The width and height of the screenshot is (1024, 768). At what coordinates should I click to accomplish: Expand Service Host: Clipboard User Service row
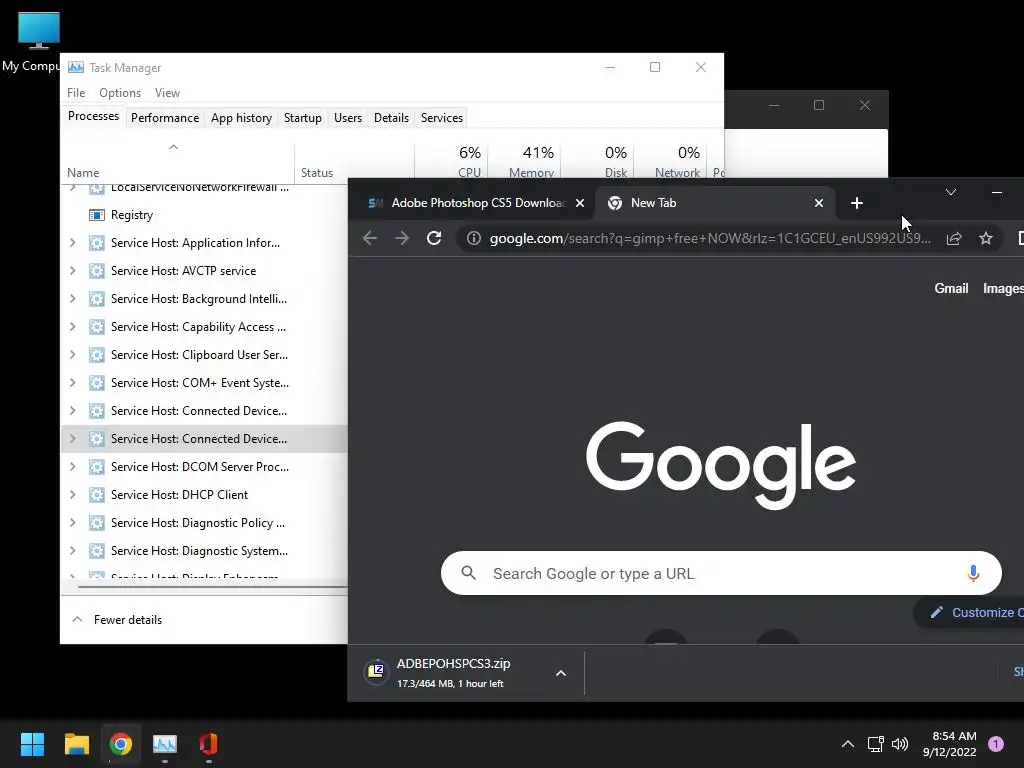click(72, 355)
